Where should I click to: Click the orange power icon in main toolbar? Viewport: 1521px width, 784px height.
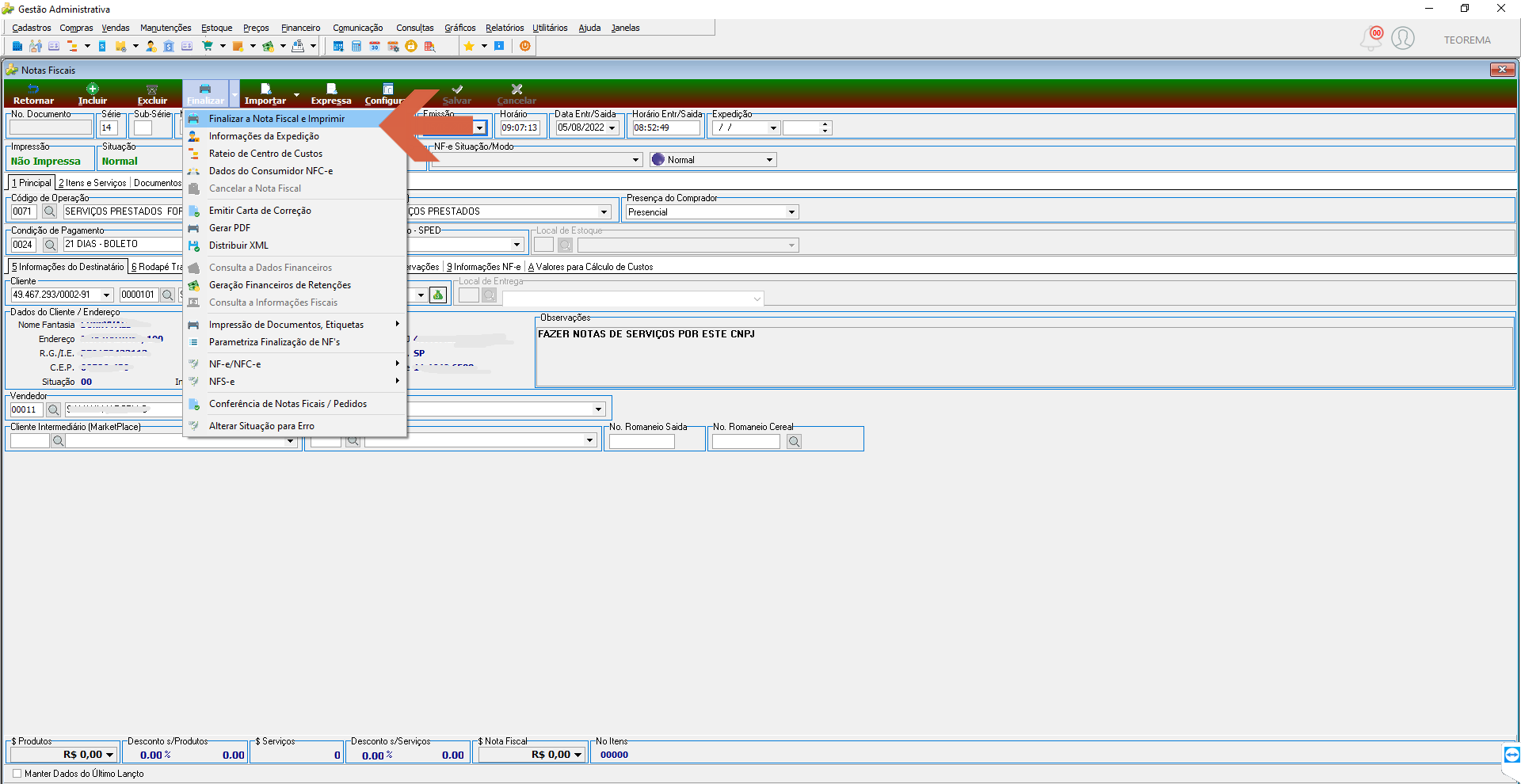coord(524,46)
